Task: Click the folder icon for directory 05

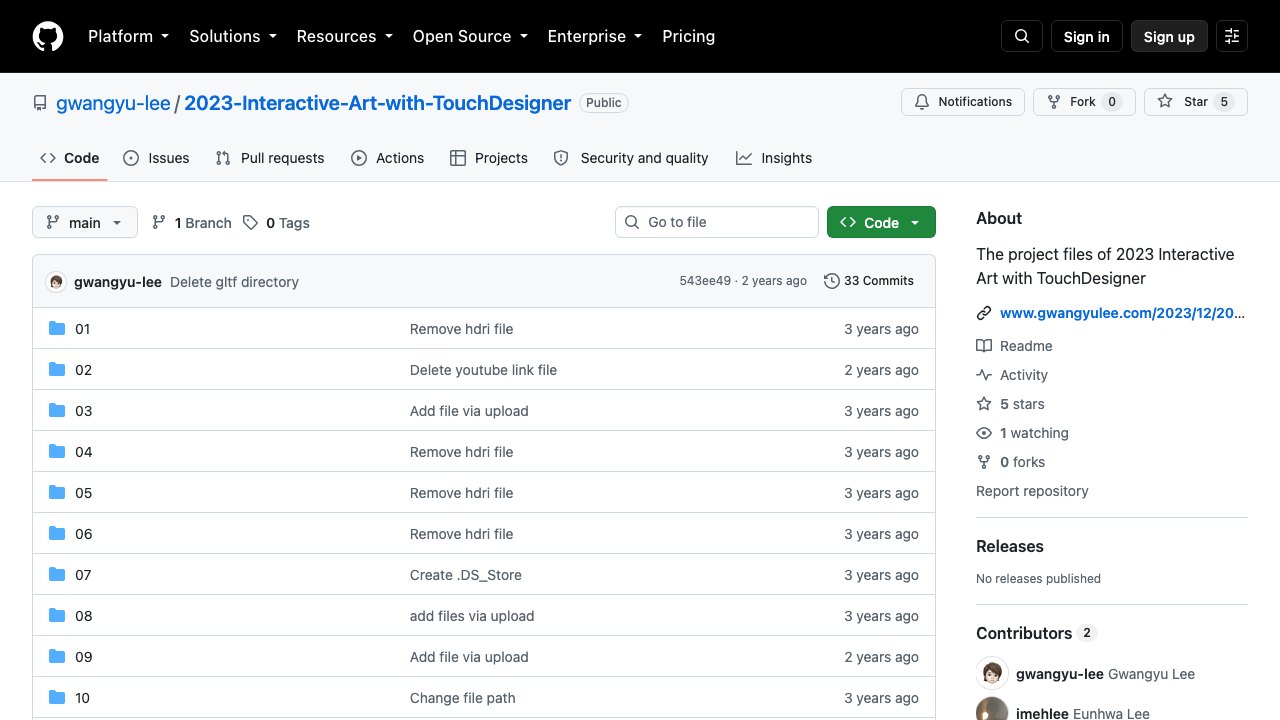Action: pyautogui.click(x=57, y=493)
